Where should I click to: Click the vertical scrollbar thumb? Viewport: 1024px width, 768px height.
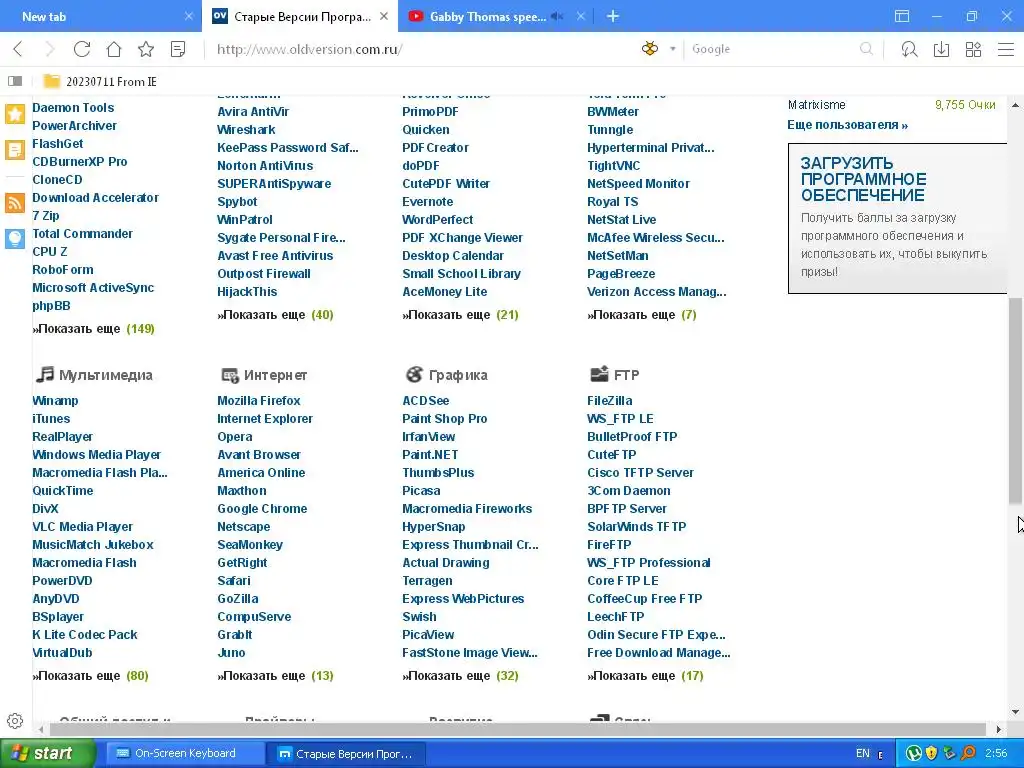click(1015, 400)
